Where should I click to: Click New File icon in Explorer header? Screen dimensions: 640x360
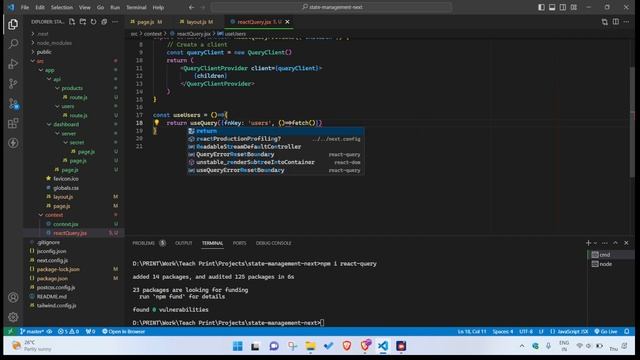(72, 22)
